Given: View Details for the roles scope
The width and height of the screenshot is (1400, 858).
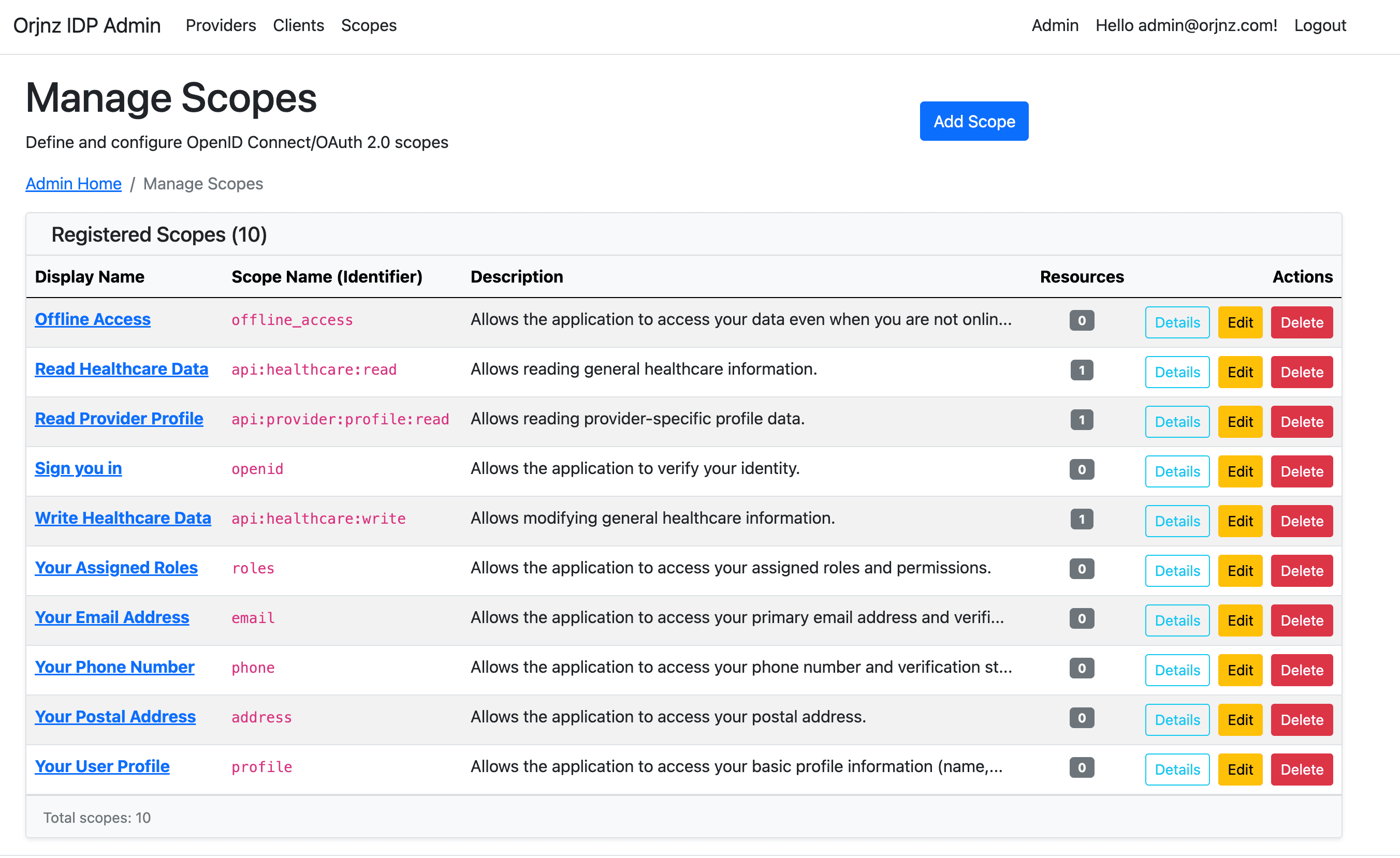Looking at the screenshot, I should tap(1177, 571).
